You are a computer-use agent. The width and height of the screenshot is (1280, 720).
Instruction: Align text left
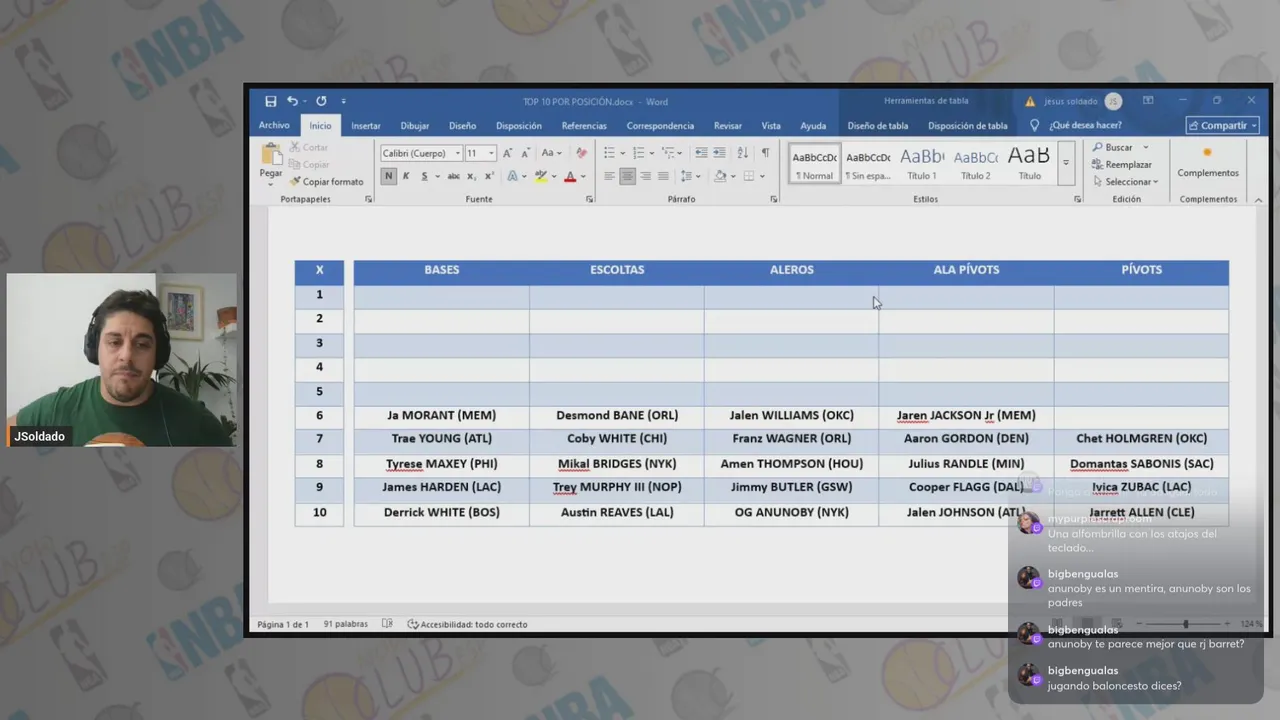[x=609, y=176]
